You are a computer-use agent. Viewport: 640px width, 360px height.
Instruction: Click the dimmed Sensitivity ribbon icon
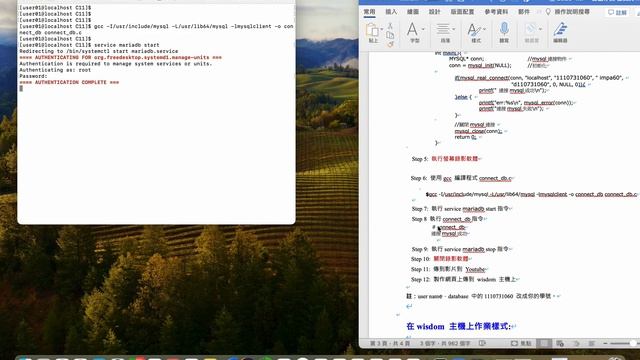530,29
